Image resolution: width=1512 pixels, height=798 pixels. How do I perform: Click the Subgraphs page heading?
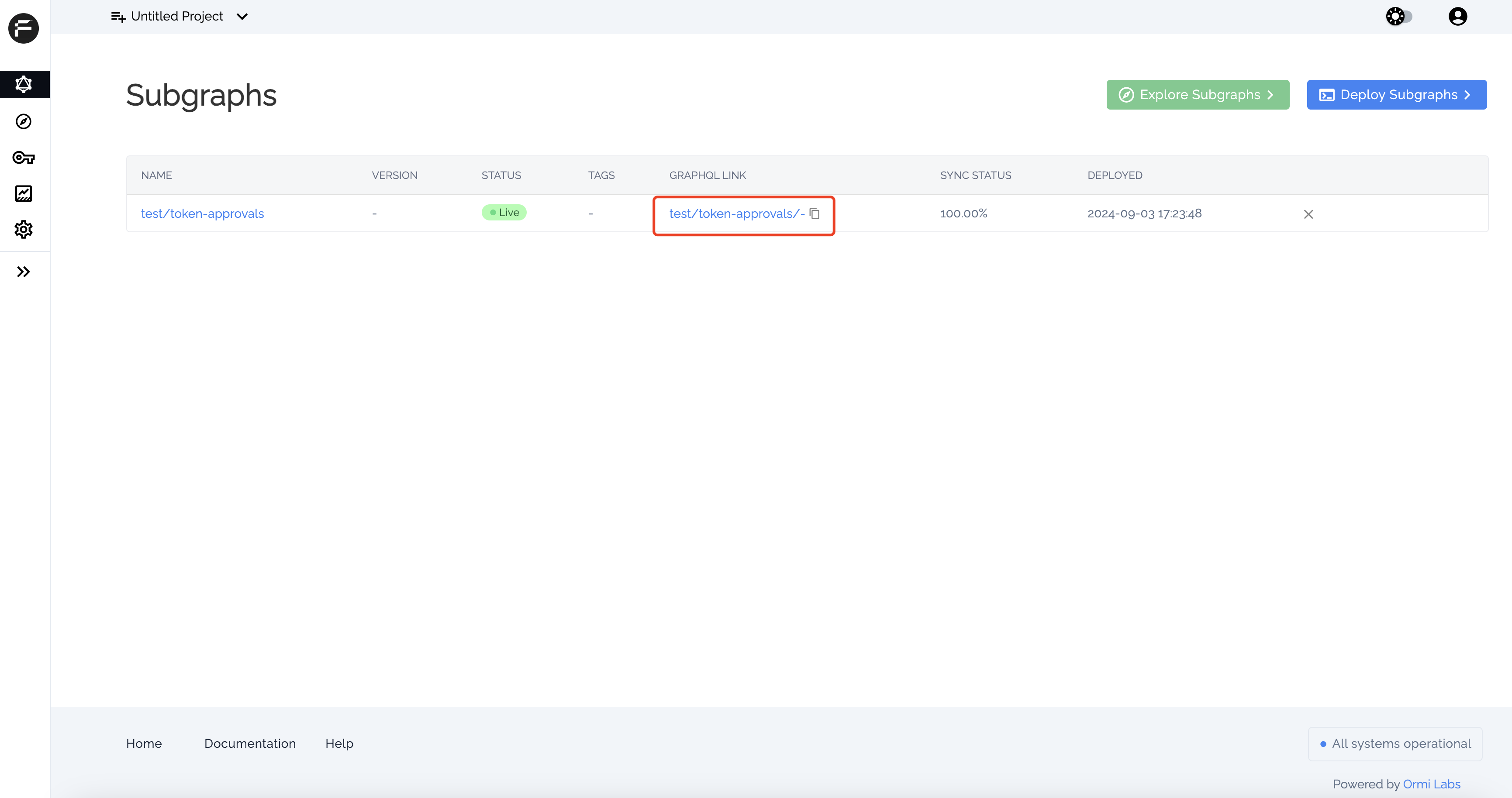click(x=201, y=95)
